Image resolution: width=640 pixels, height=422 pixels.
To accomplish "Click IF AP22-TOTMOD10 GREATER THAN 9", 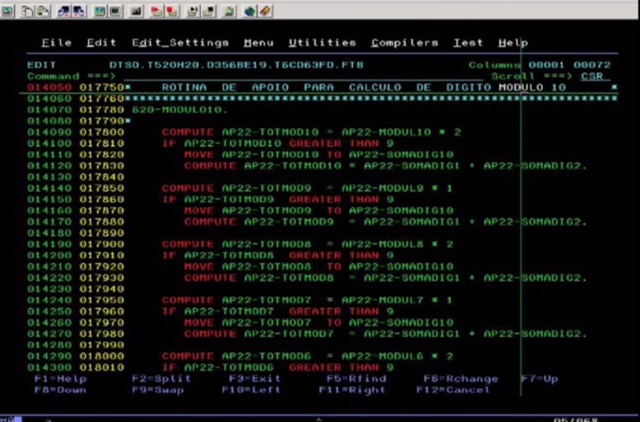I will pos(278,144).
